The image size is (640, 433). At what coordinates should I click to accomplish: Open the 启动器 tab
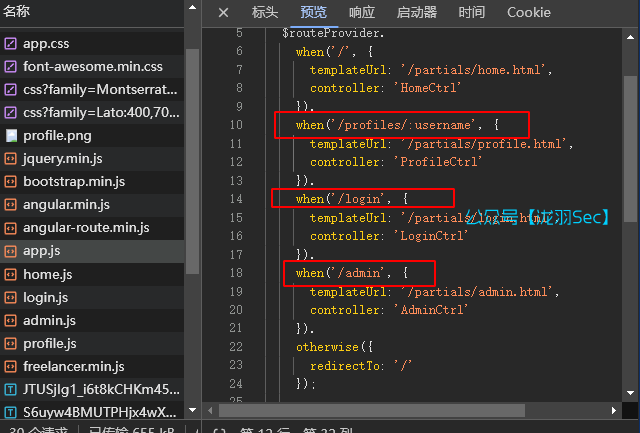[x=416, y=12]
